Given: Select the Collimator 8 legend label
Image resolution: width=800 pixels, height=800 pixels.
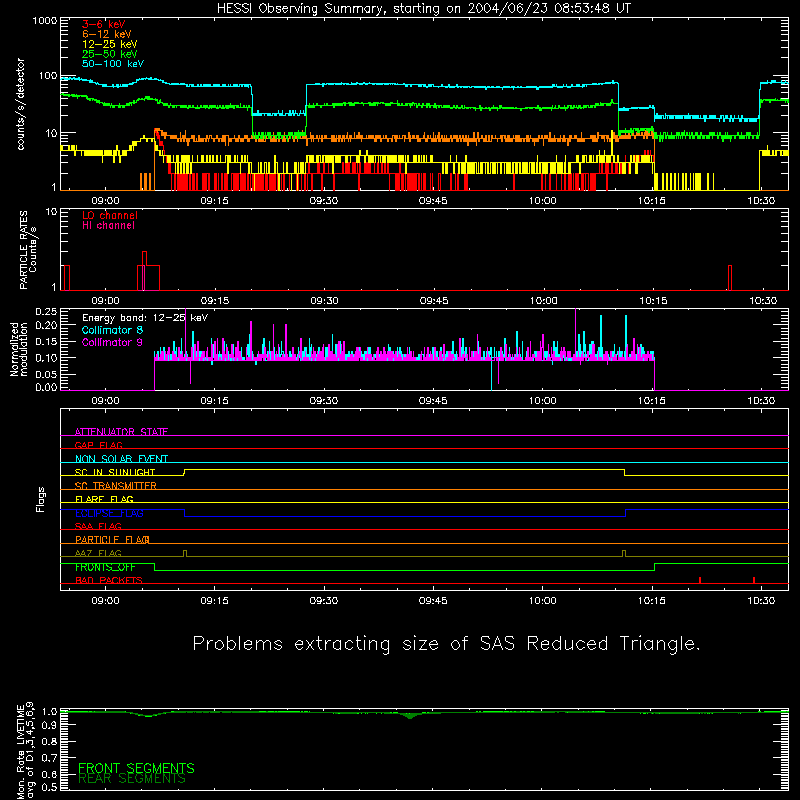Looking at the screenshot, I should pos(112,330).
